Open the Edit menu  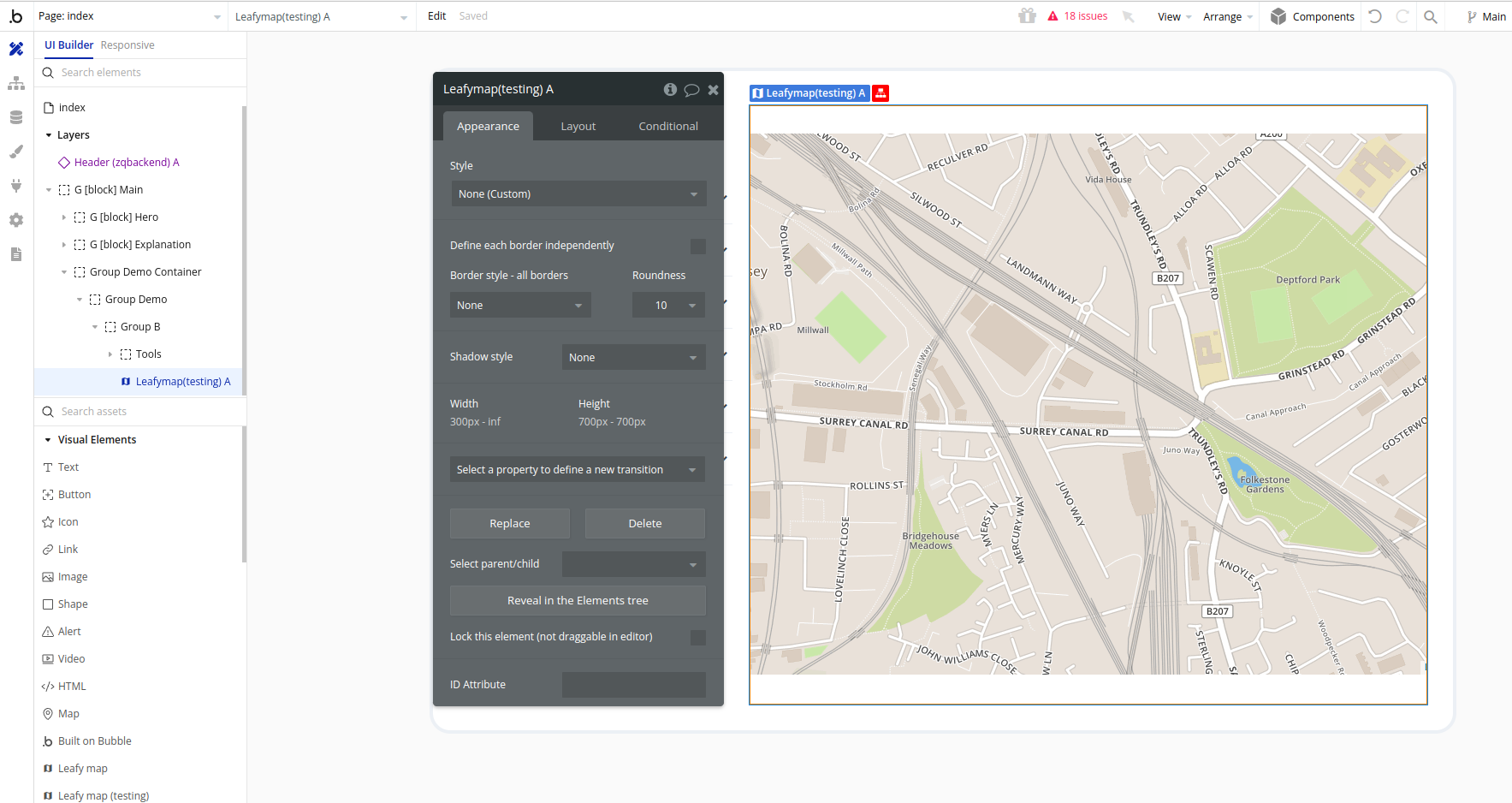click(436, 16)
